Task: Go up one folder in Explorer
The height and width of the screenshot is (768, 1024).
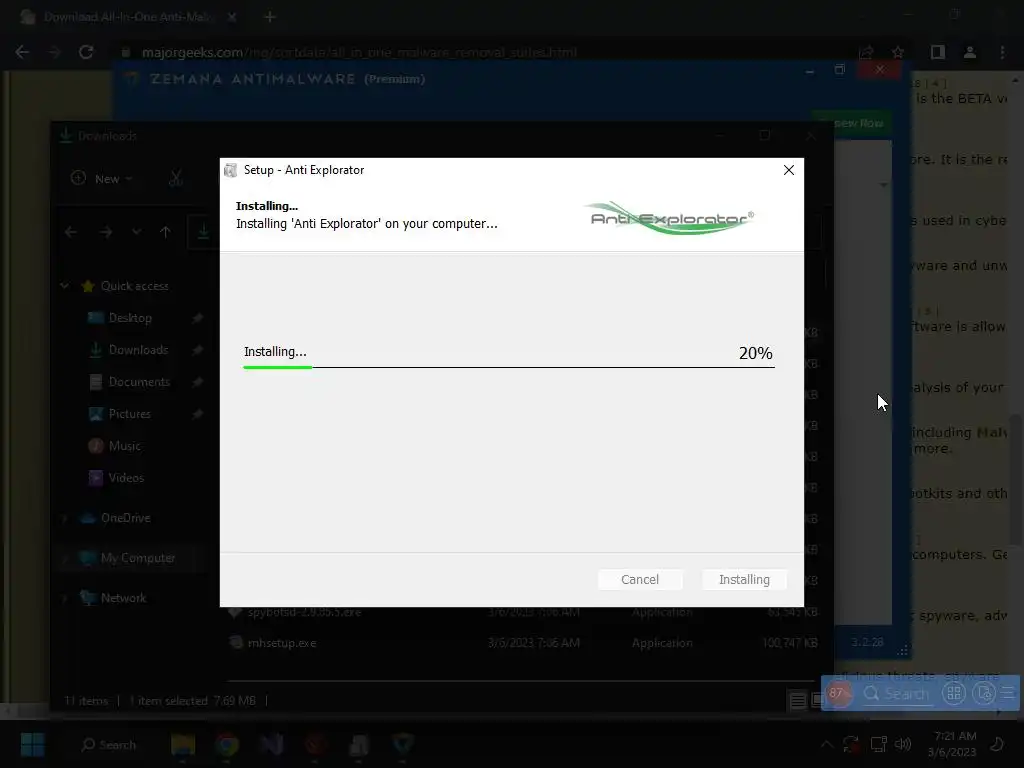Action: pyautogui.click(x=165, y=232)
